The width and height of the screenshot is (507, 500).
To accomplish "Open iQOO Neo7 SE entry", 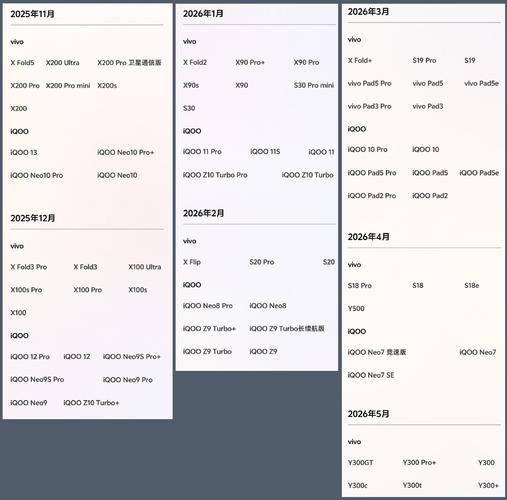I will [x=371, y=375].
